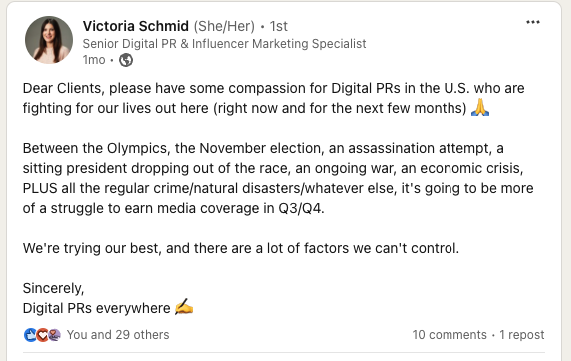The height and width of the screenshot is (361, 571).
Task: Open the 10 comments link
Action: [x=449, y=335]
